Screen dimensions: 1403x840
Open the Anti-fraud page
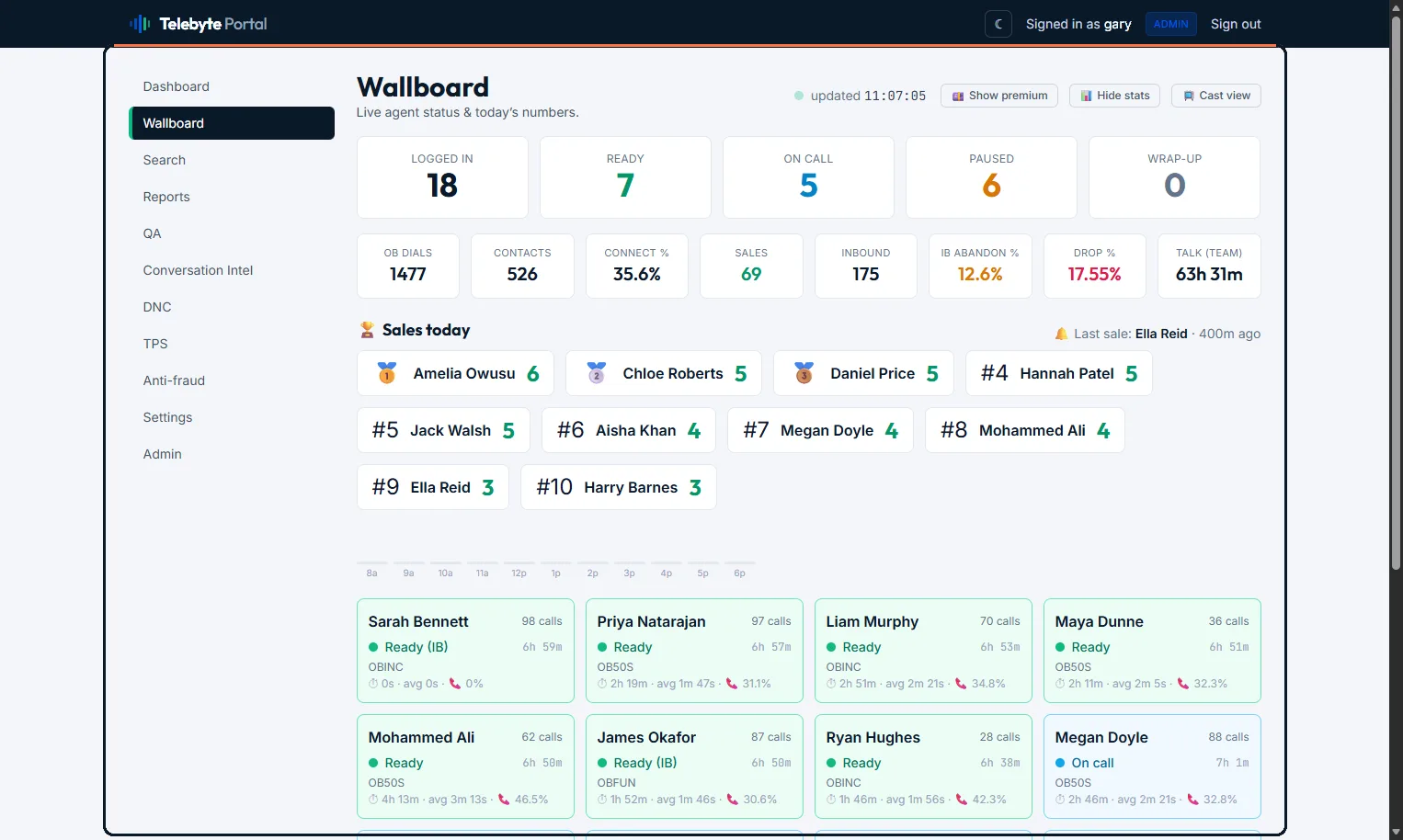click(x=232, y=380)
